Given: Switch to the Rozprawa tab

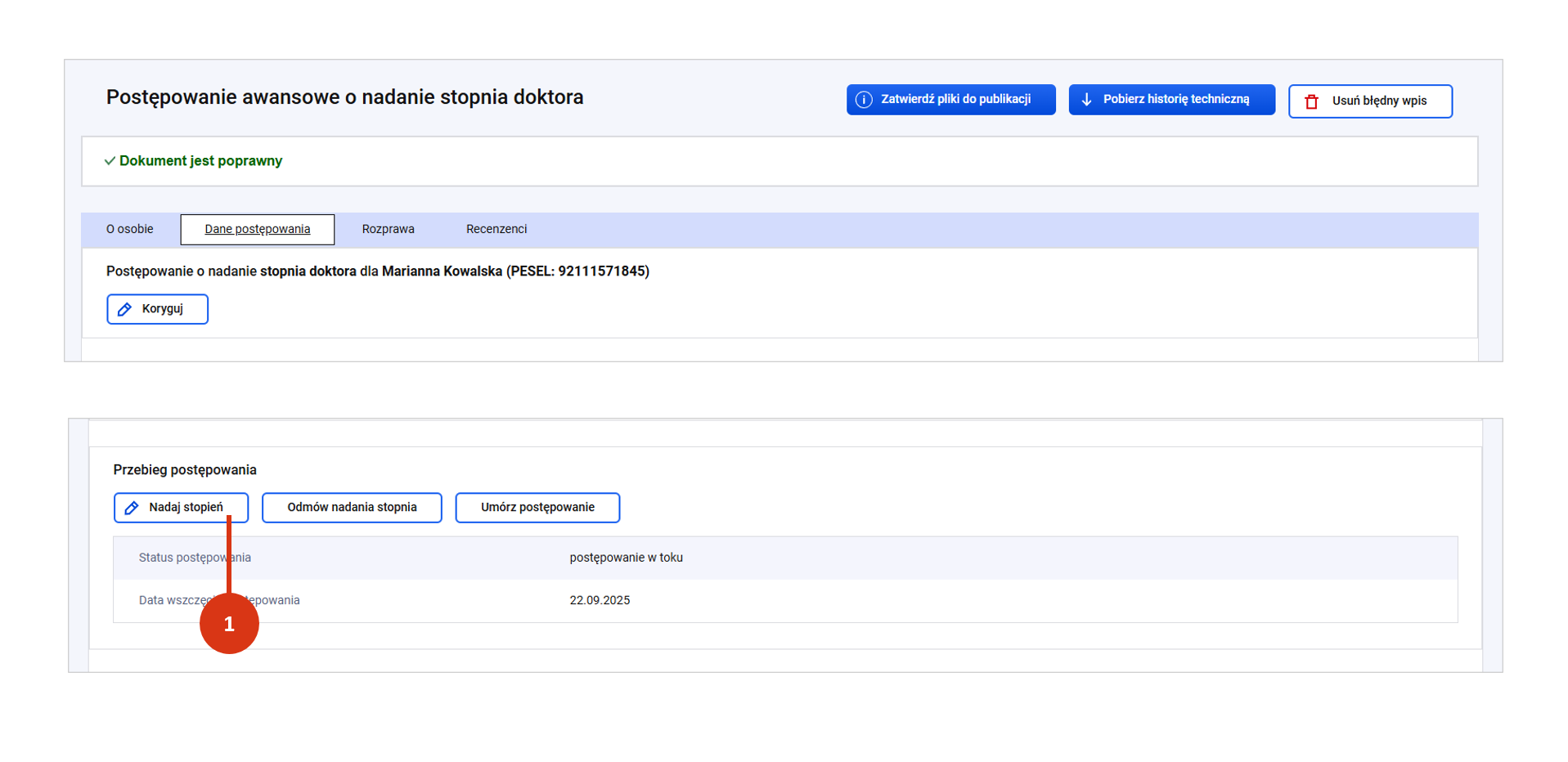Looking at the screenshot, I should point(388,229).
